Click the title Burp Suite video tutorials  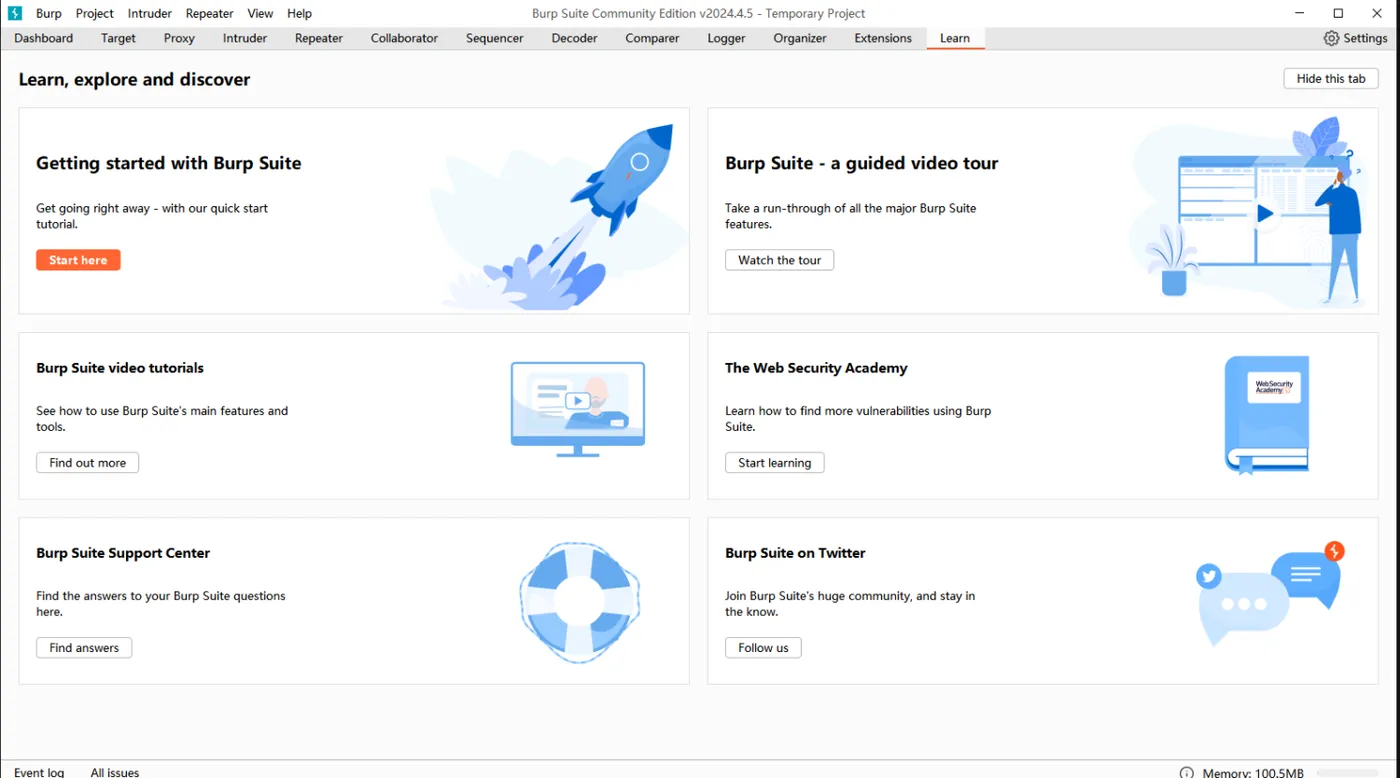coord(120,368)
